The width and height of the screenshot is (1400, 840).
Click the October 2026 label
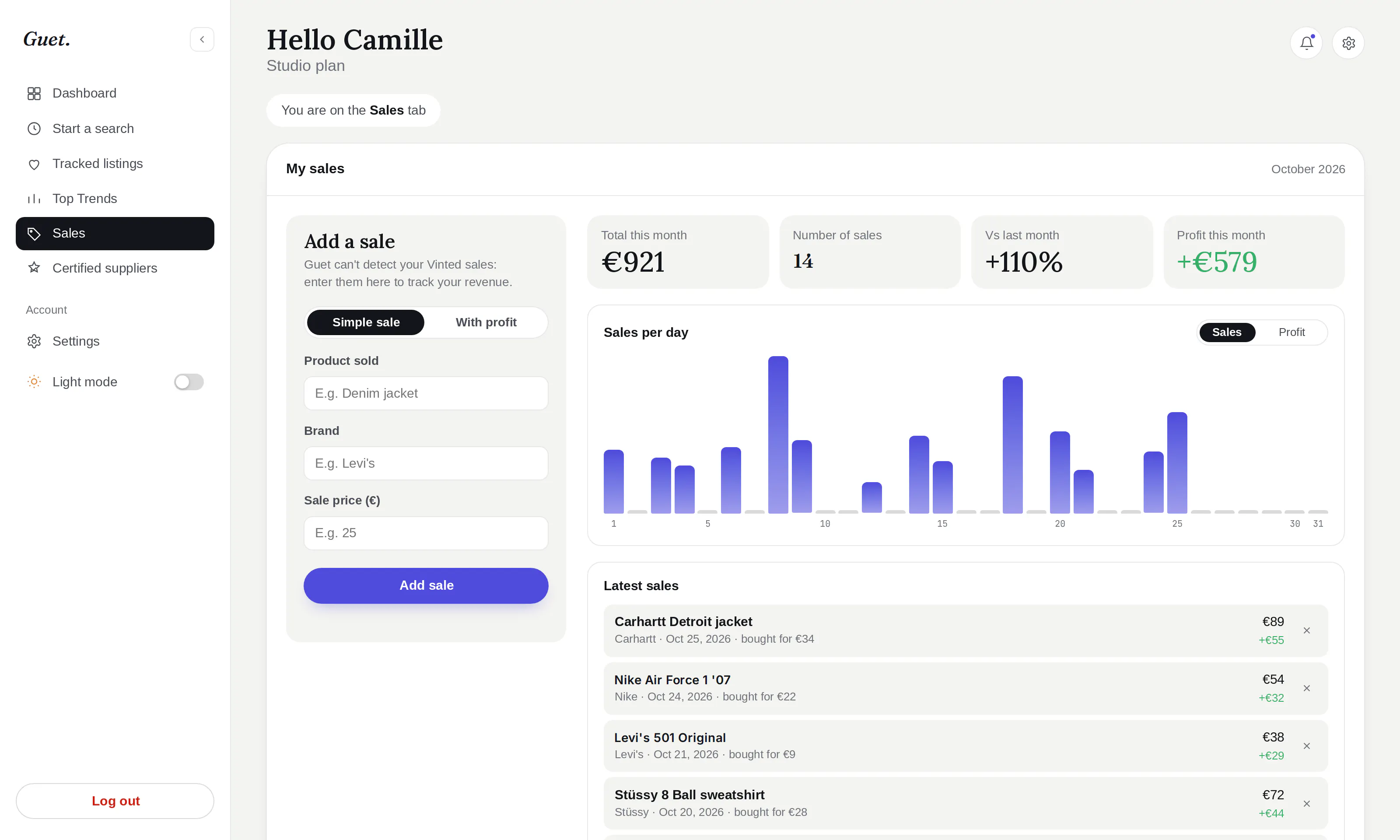click(1308, 169)
